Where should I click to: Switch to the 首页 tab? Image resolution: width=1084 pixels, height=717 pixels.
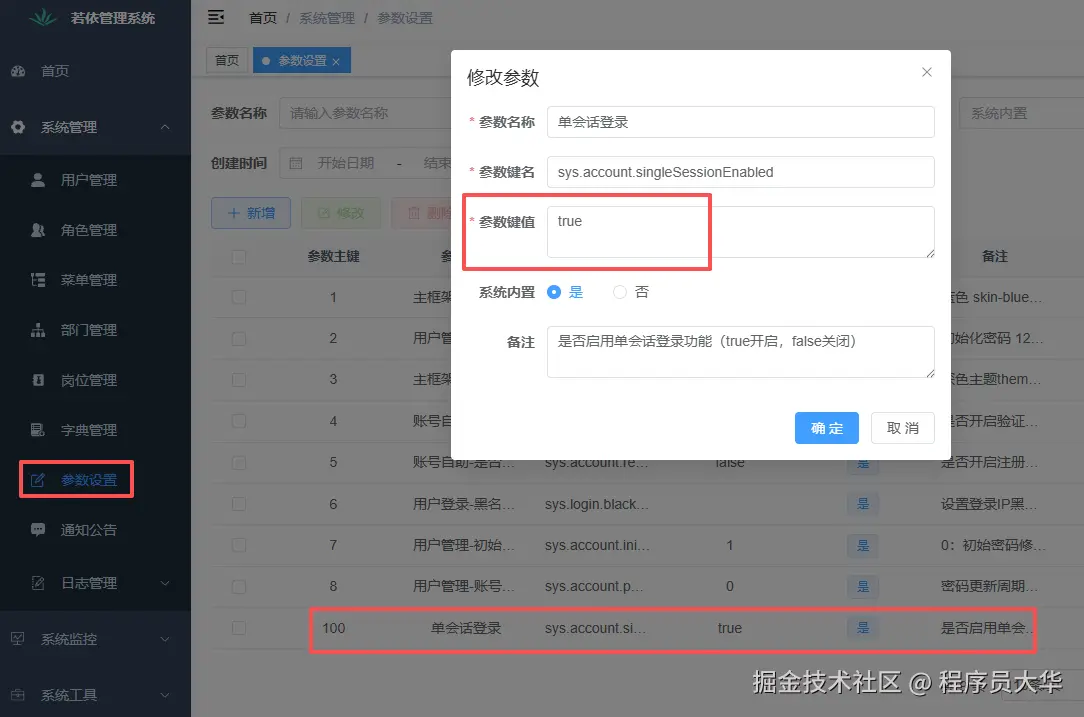[226, 60]
